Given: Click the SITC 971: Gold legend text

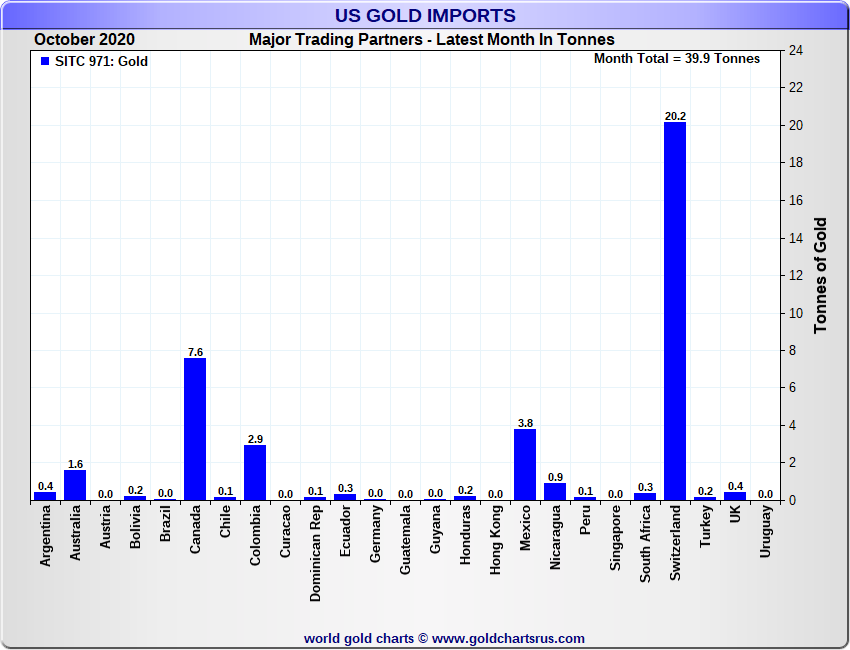Looking at the screenshot, I should tap(101, 62).
